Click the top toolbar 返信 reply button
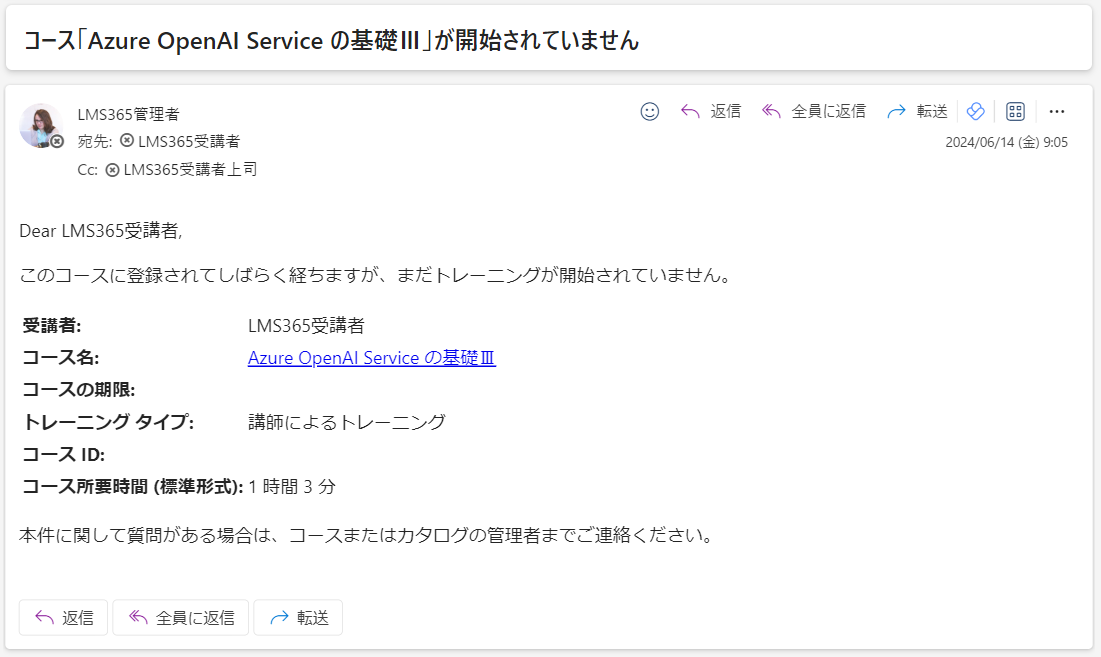1101x657 pixels. pos(711,112)
